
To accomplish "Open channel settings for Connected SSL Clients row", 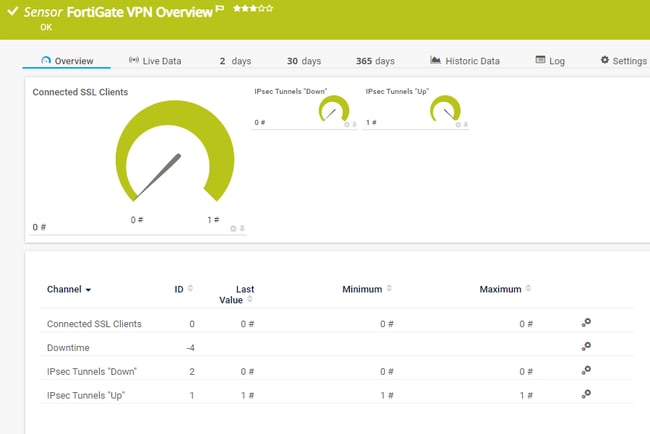I will 586,322.
